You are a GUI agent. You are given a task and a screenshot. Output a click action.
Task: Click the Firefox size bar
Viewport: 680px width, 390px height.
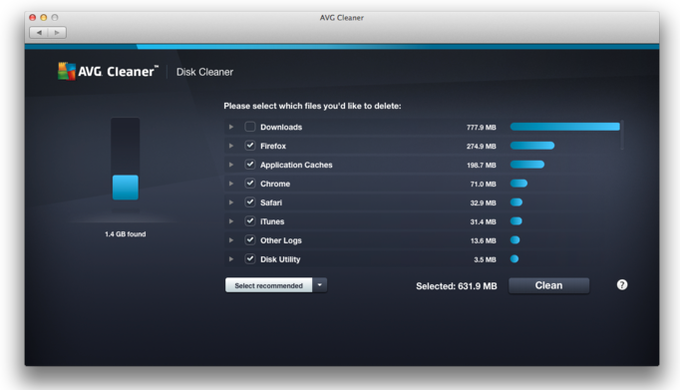tap(532, 145)
